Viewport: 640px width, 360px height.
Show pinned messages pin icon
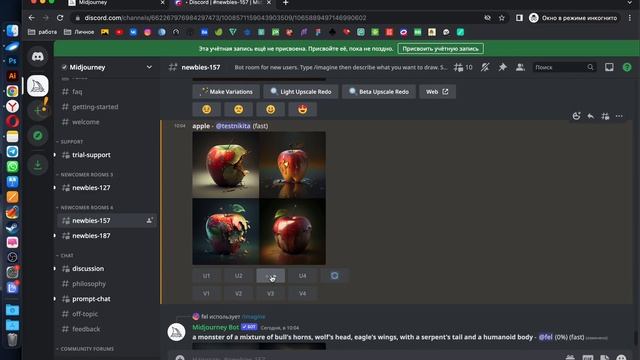click(x=502, y=67)
